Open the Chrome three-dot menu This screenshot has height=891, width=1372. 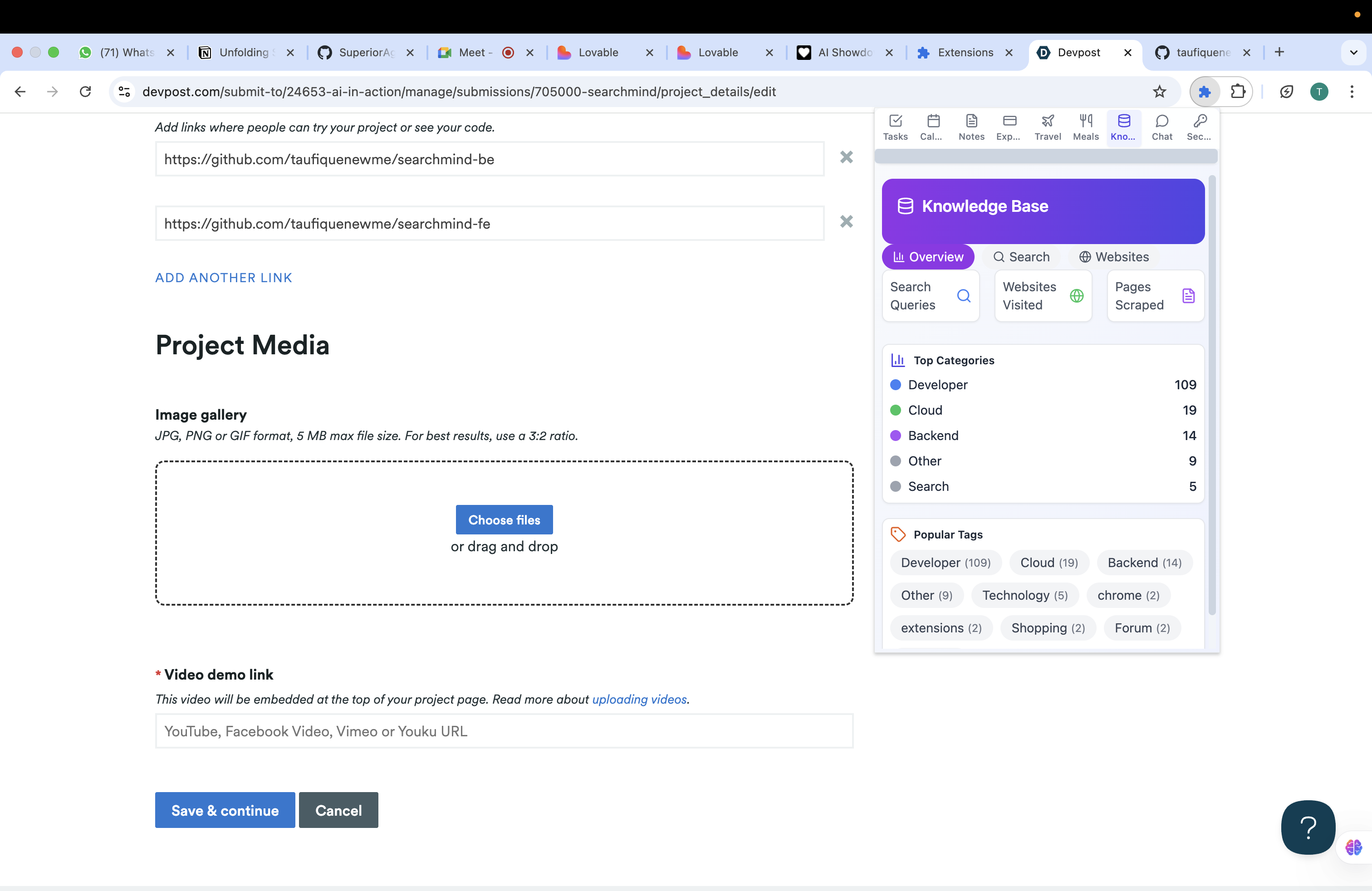[x=1351, y=92]
